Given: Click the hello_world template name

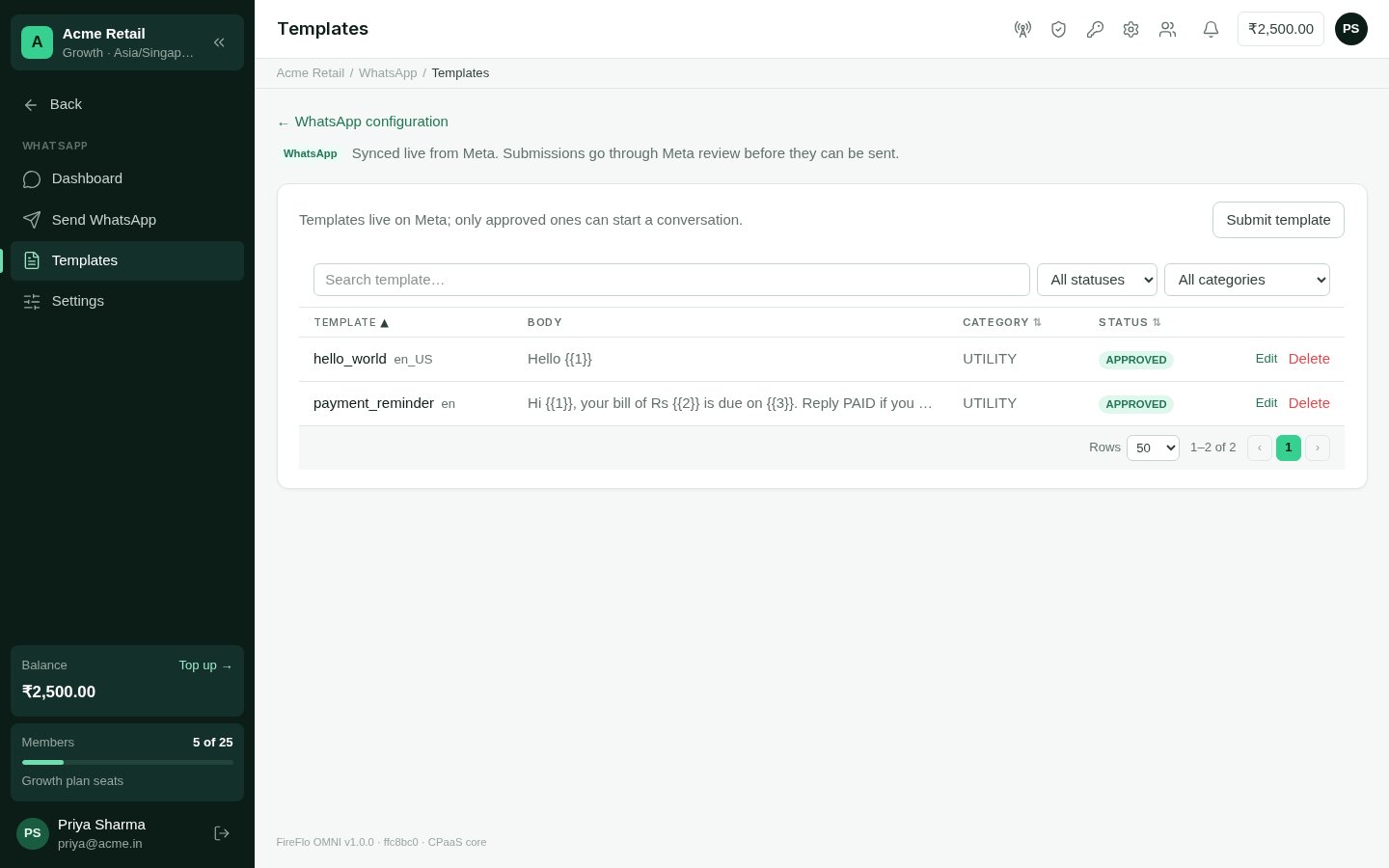Looking at the screenshot, I should pos(350,359).
